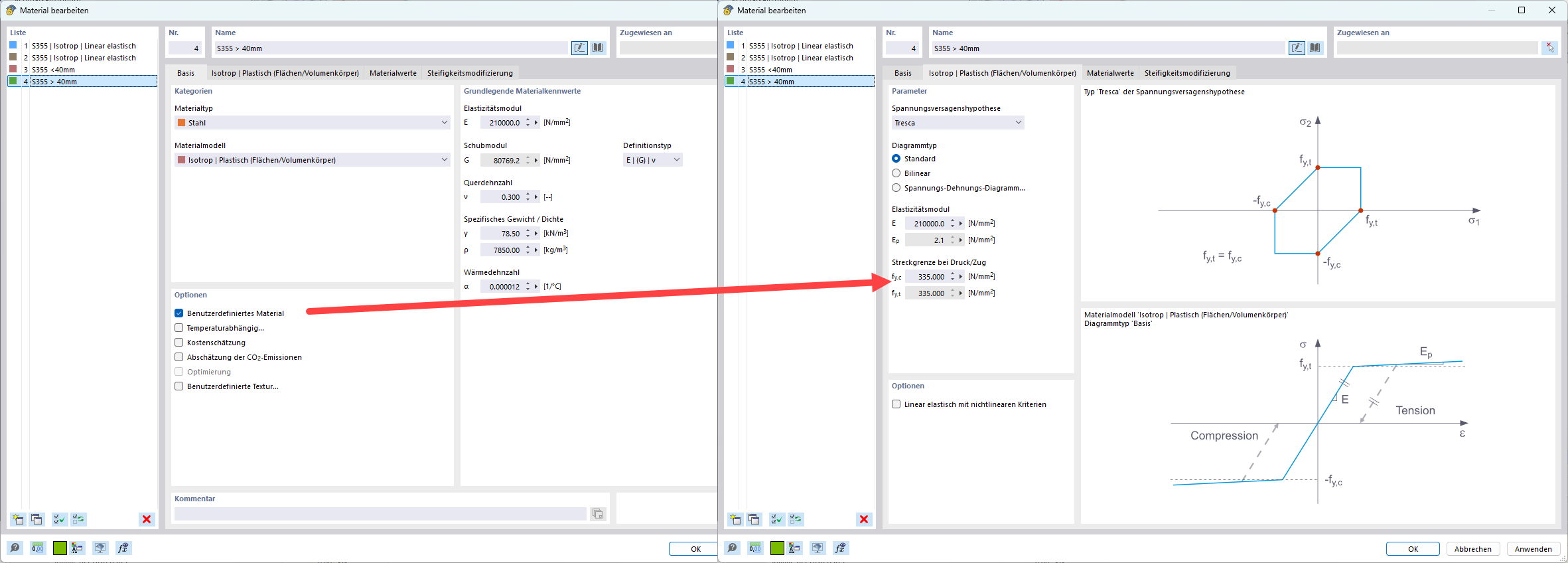Click the Abbrechen button
Viewport: 1568px width, 563px height.
[x=1472, y=549]
